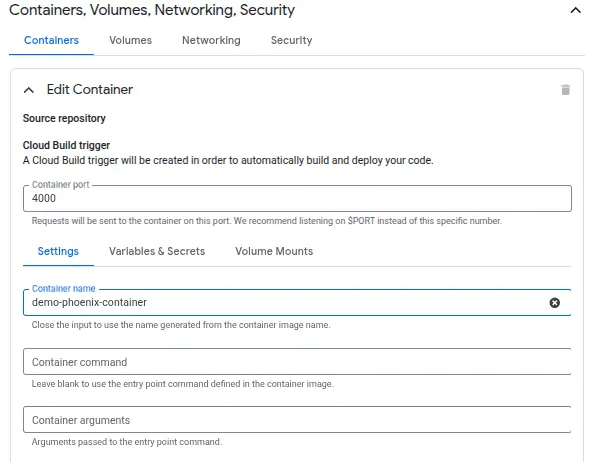This screenshot has width=615, height=462.
Task: Click the 'Close the input' helper text
Action: click(x=181, y=325)
